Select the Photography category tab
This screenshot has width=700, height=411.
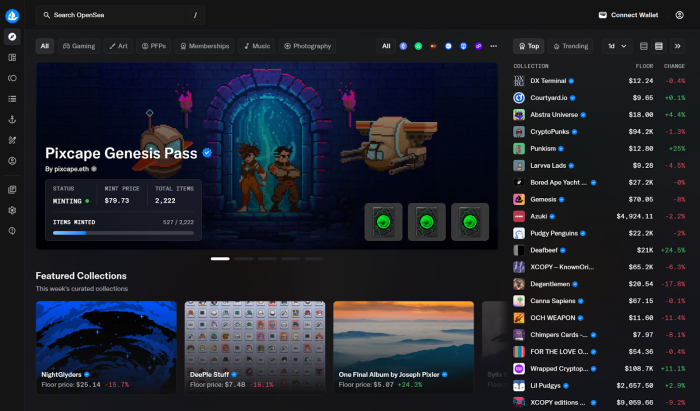coord(308,46)
